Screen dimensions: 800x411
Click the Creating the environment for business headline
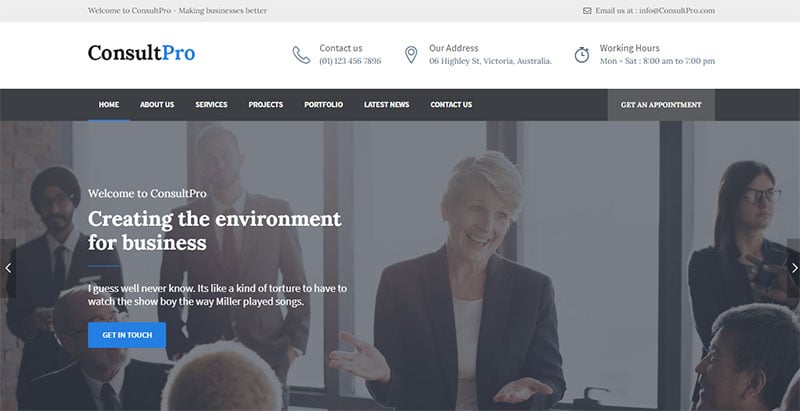215,230
